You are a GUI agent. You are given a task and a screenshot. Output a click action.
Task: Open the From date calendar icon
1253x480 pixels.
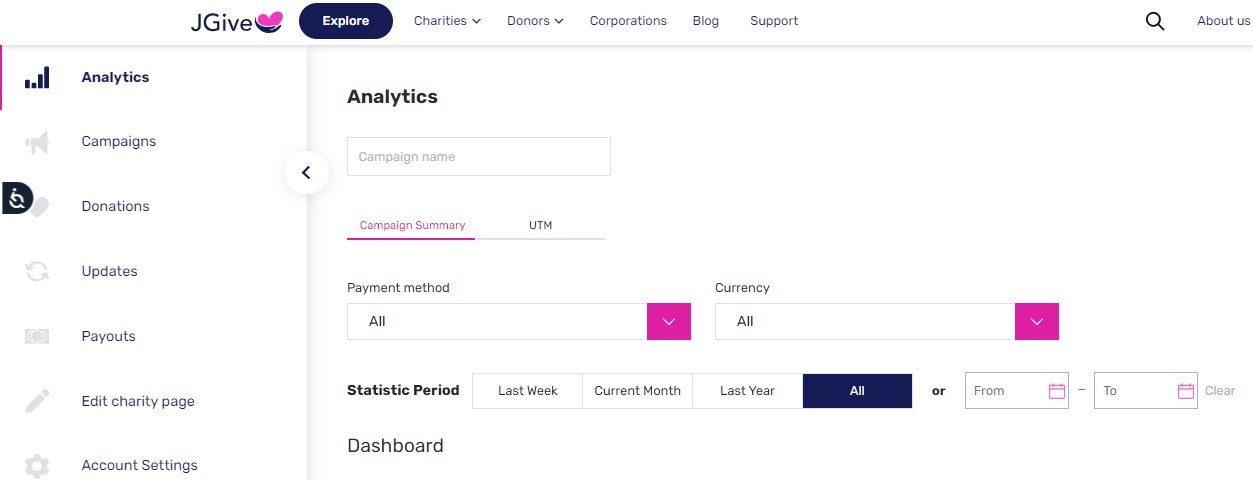(x=1057, y=391)
